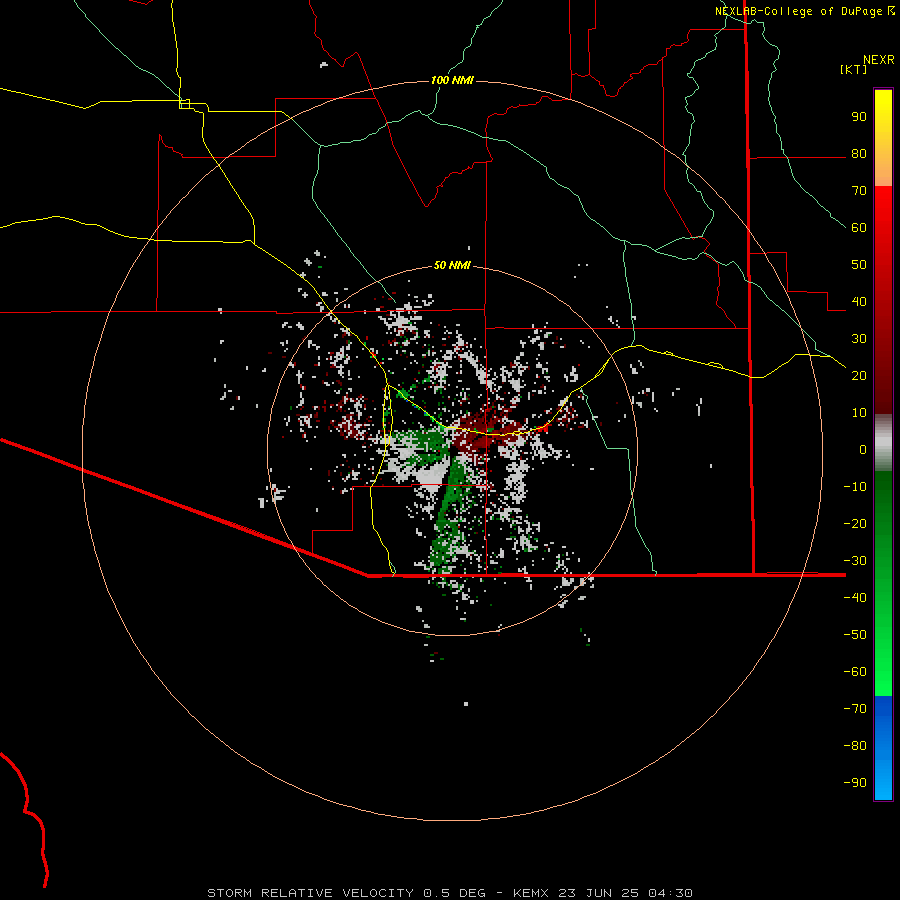The height and width of the screenshot is (900, 900).
Task: Click the positive "10" scale value
Action: (859, 413)
